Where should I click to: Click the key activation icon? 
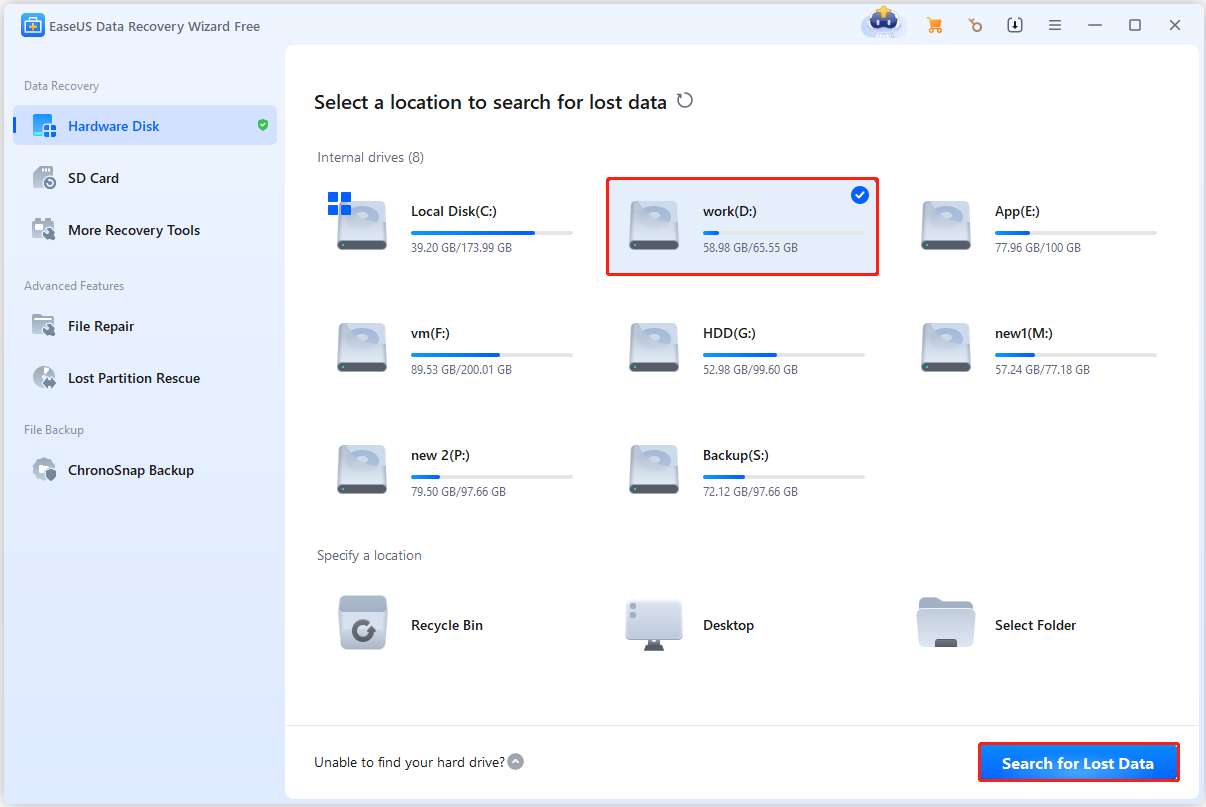click(975, 26)
